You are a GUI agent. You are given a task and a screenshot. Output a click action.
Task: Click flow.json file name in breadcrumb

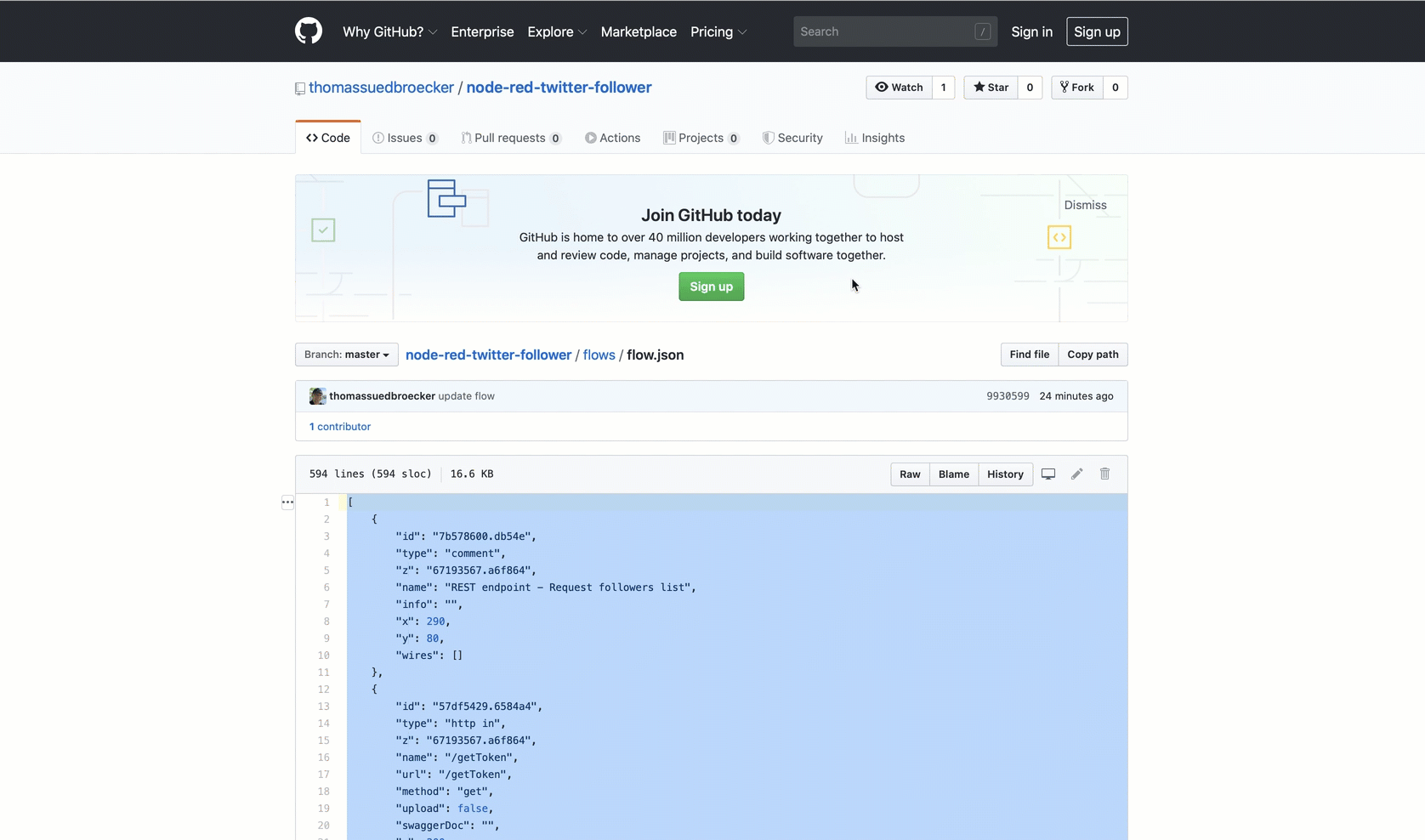(655, 355)
